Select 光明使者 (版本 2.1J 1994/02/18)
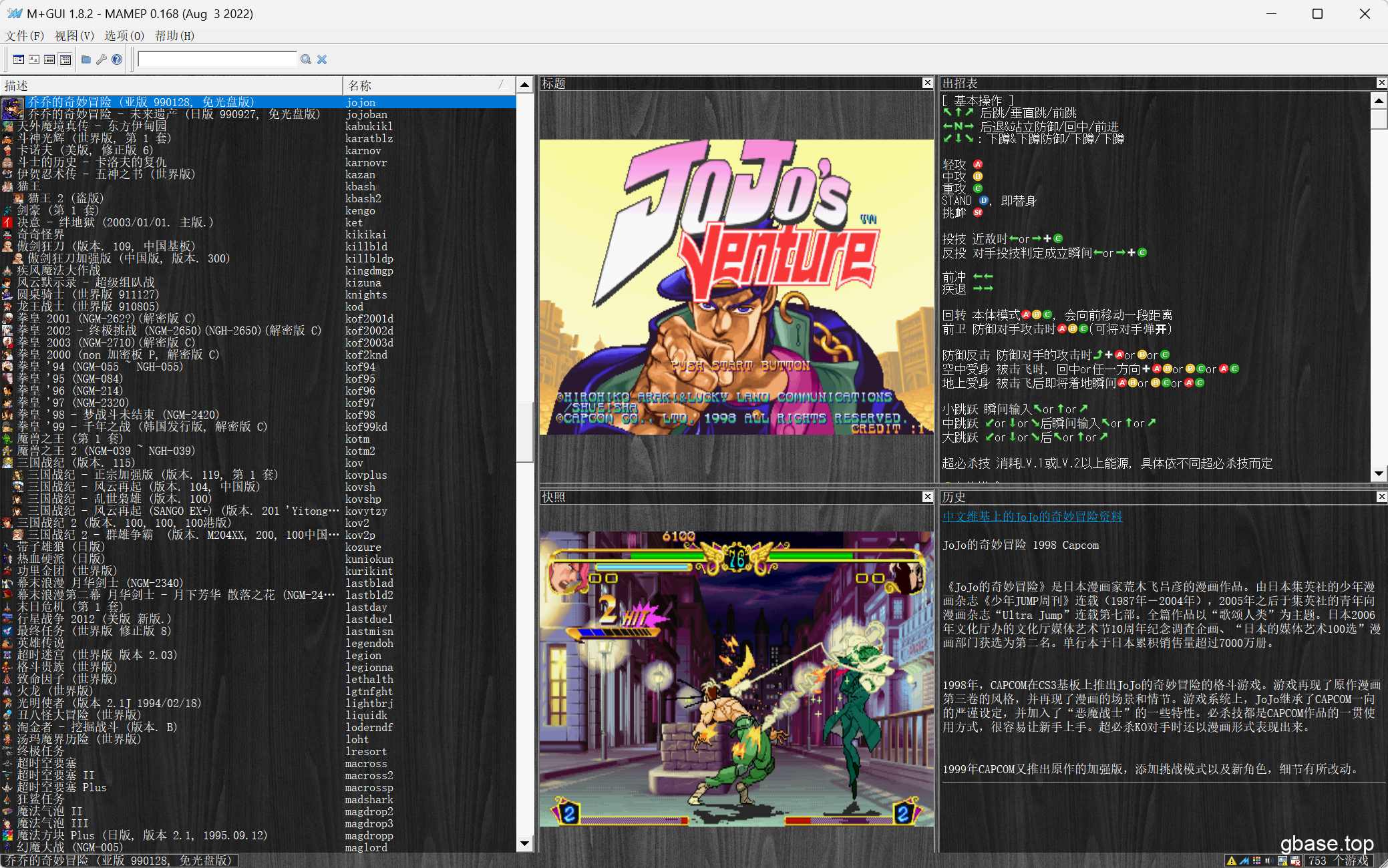 click(x=258, y=703)
